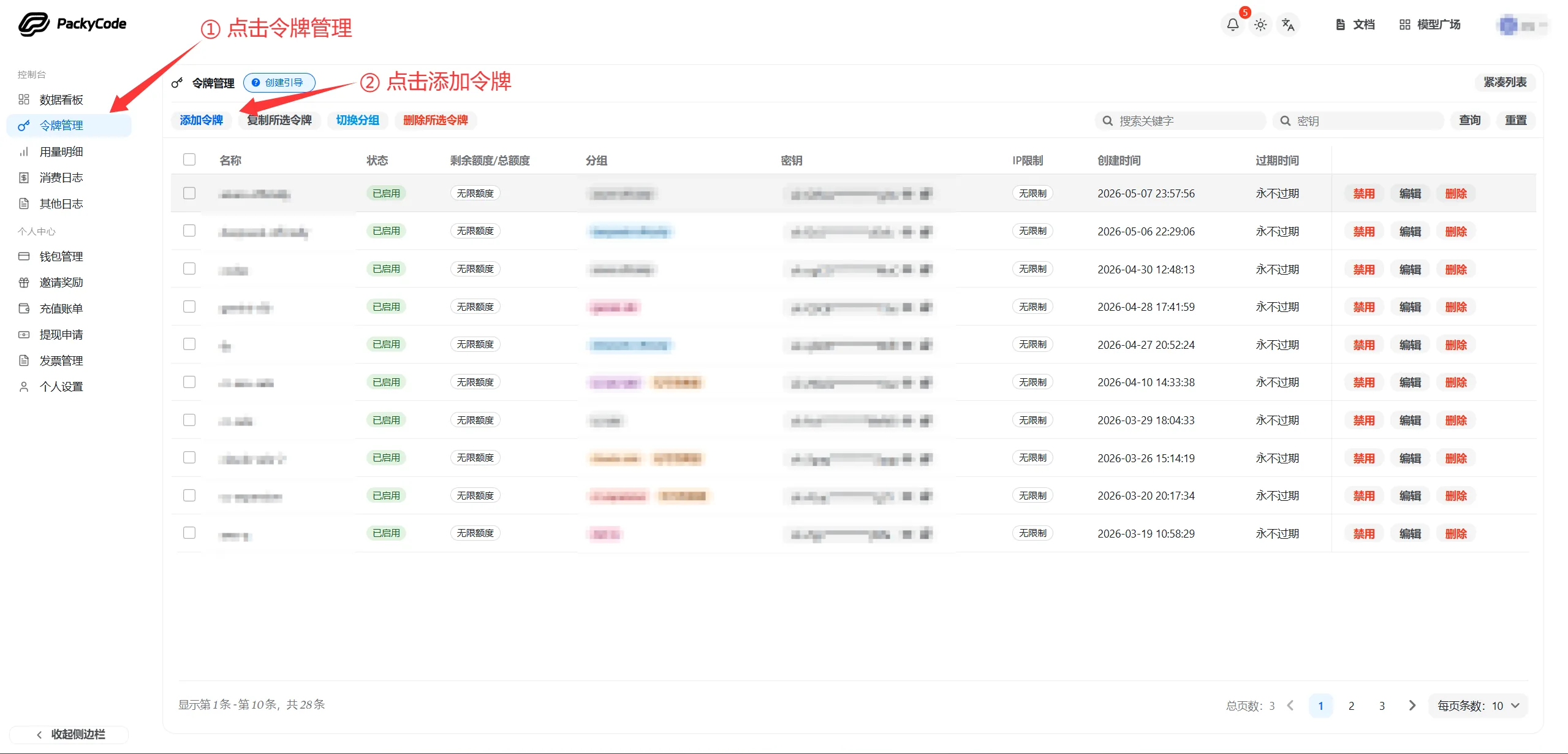Click 复制所选令牌 button

pos(279,120)
